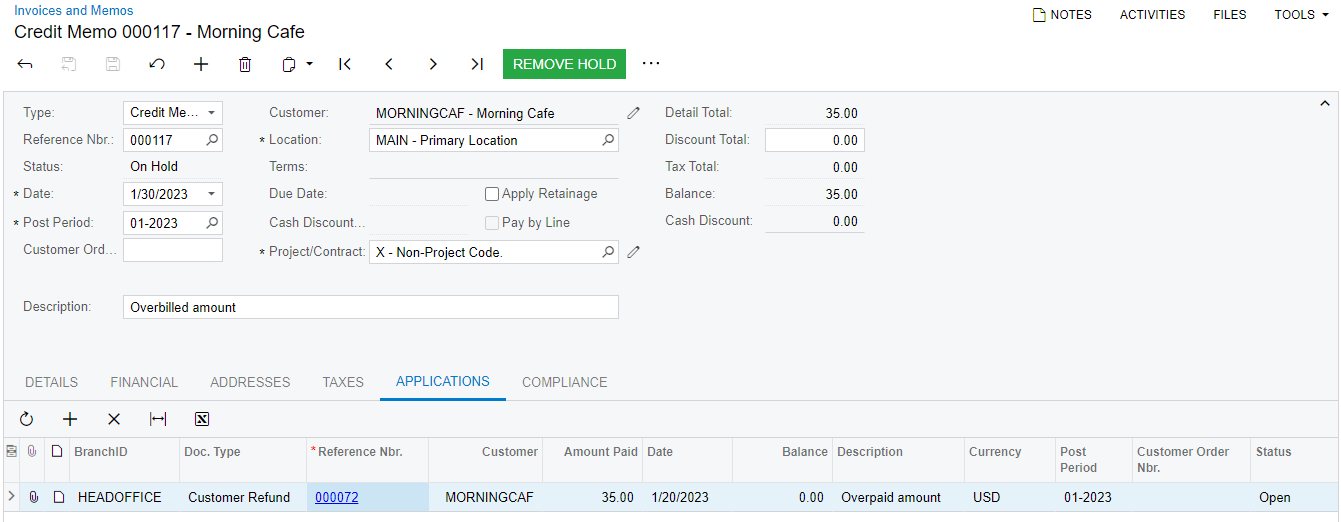The height and width of the screenshot is (522, 1341).
Task: Expand the HEADOFFICE row selector arrow
Action: click(x=11, y=496)
